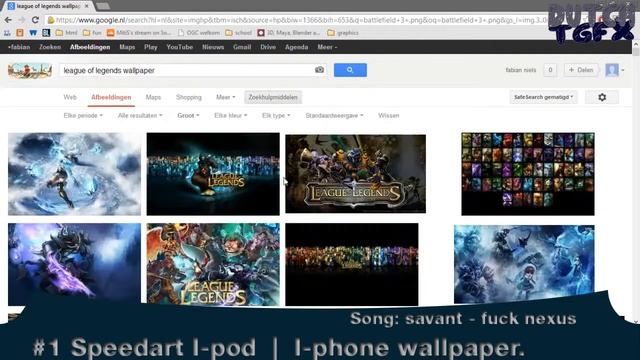The width and height of the screenshot is (640, 360).
Task: Open the purple sword champion thumbnail
Action: click(x=74, y=264)
